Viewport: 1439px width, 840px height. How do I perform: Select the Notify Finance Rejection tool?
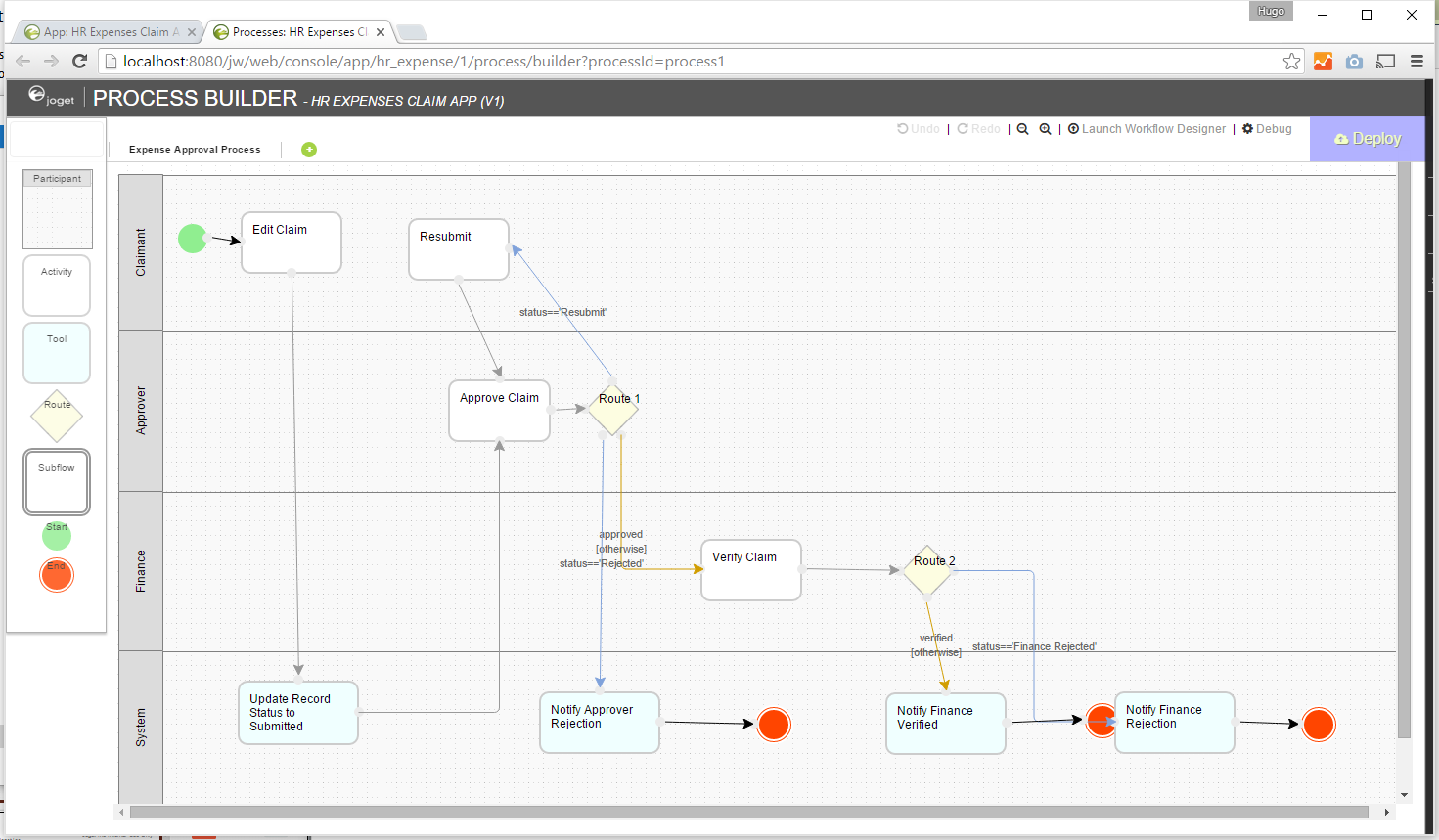[1175, 723]
